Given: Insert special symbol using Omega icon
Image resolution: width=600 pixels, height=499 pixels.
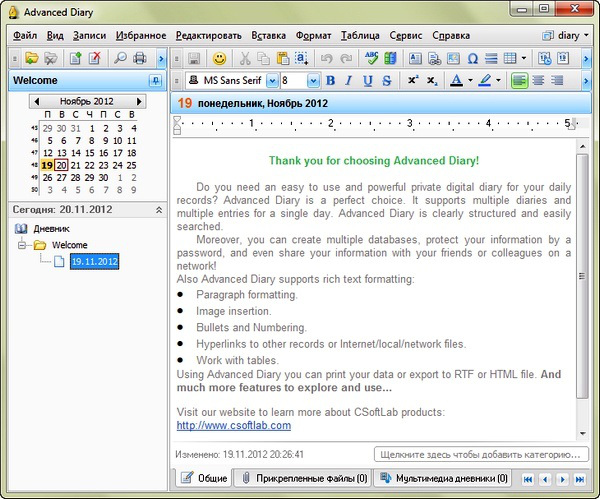Looking at the screenshot, I should point(473,58).
